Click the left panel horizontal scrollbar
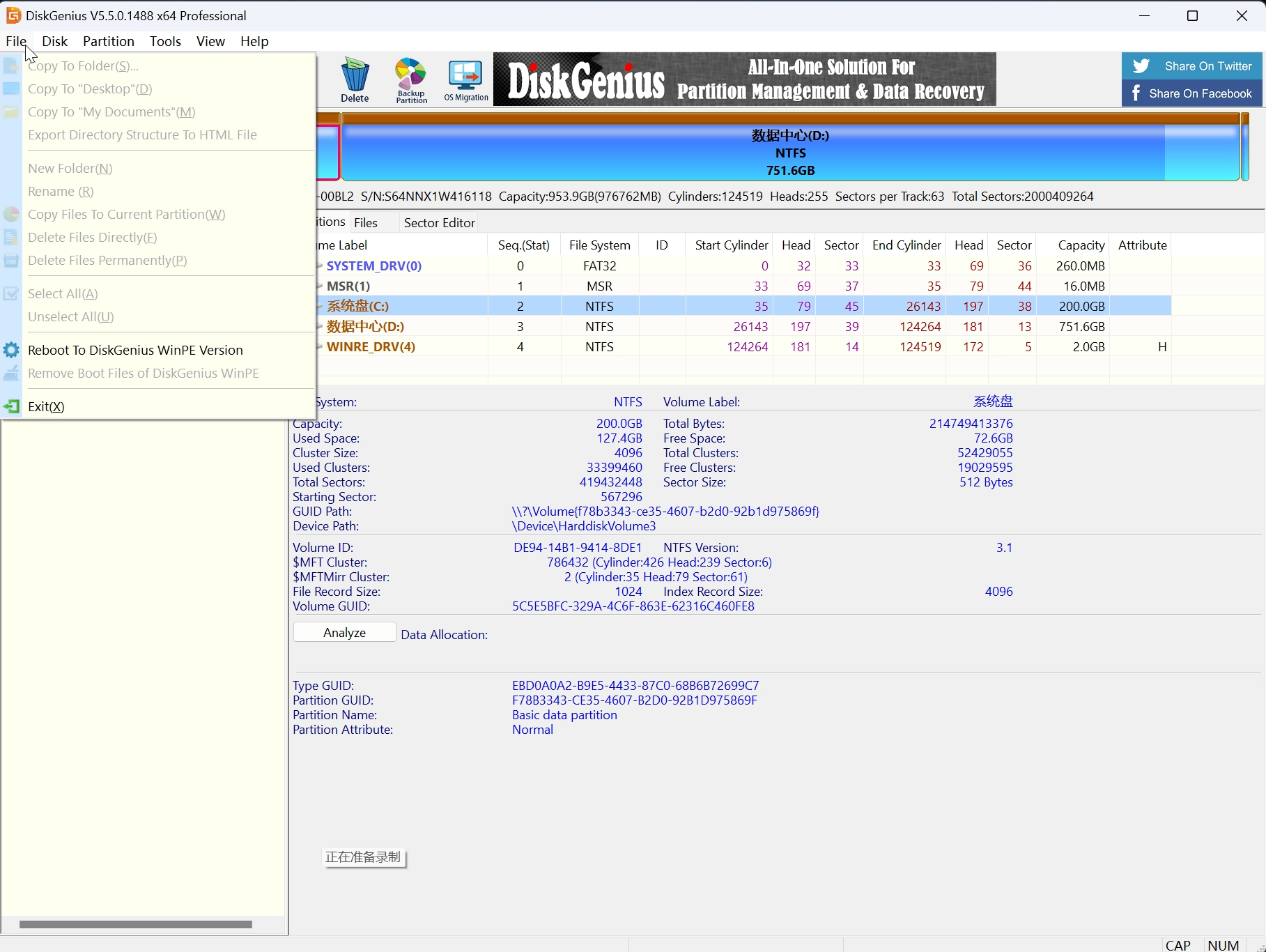 [136, 924]
